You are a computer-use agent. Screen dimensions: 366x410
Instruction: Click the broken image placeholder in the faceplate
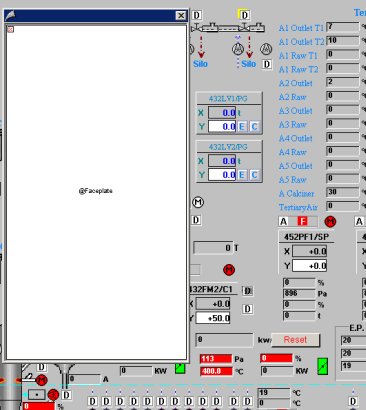click(x=10, y=29)
